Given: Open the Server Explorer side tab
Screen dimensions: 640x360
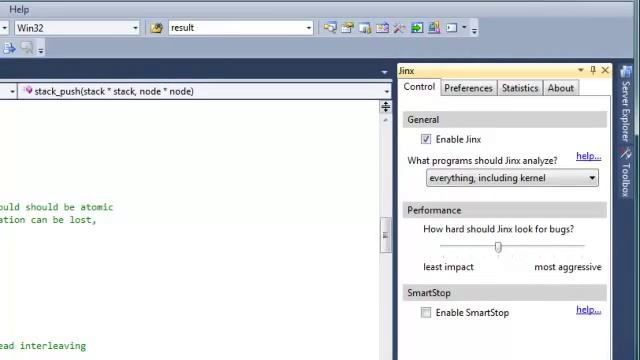Looking at the screenshot, I should [x=625, y=104].
